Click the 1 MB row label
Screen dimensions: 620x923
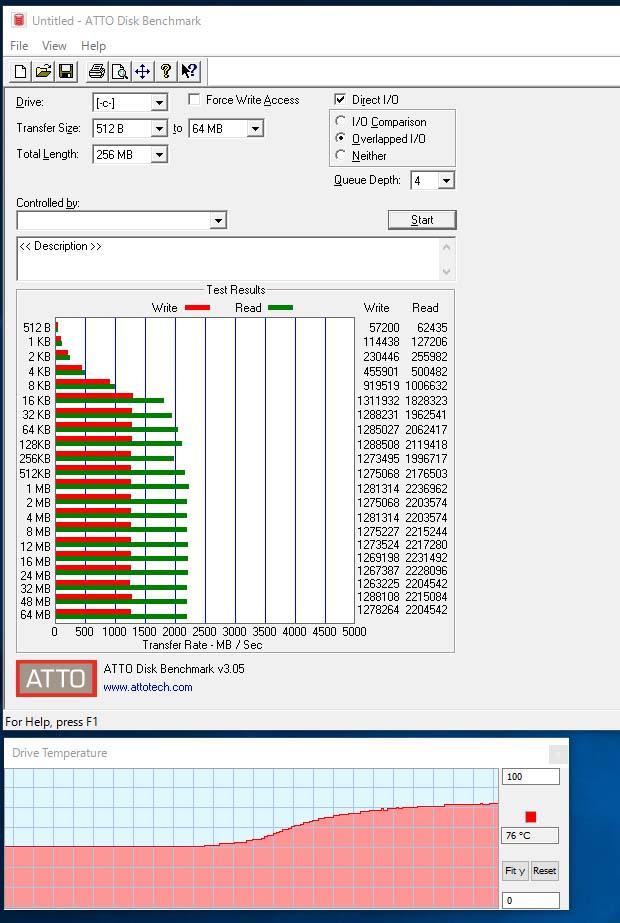coord(38,489)
